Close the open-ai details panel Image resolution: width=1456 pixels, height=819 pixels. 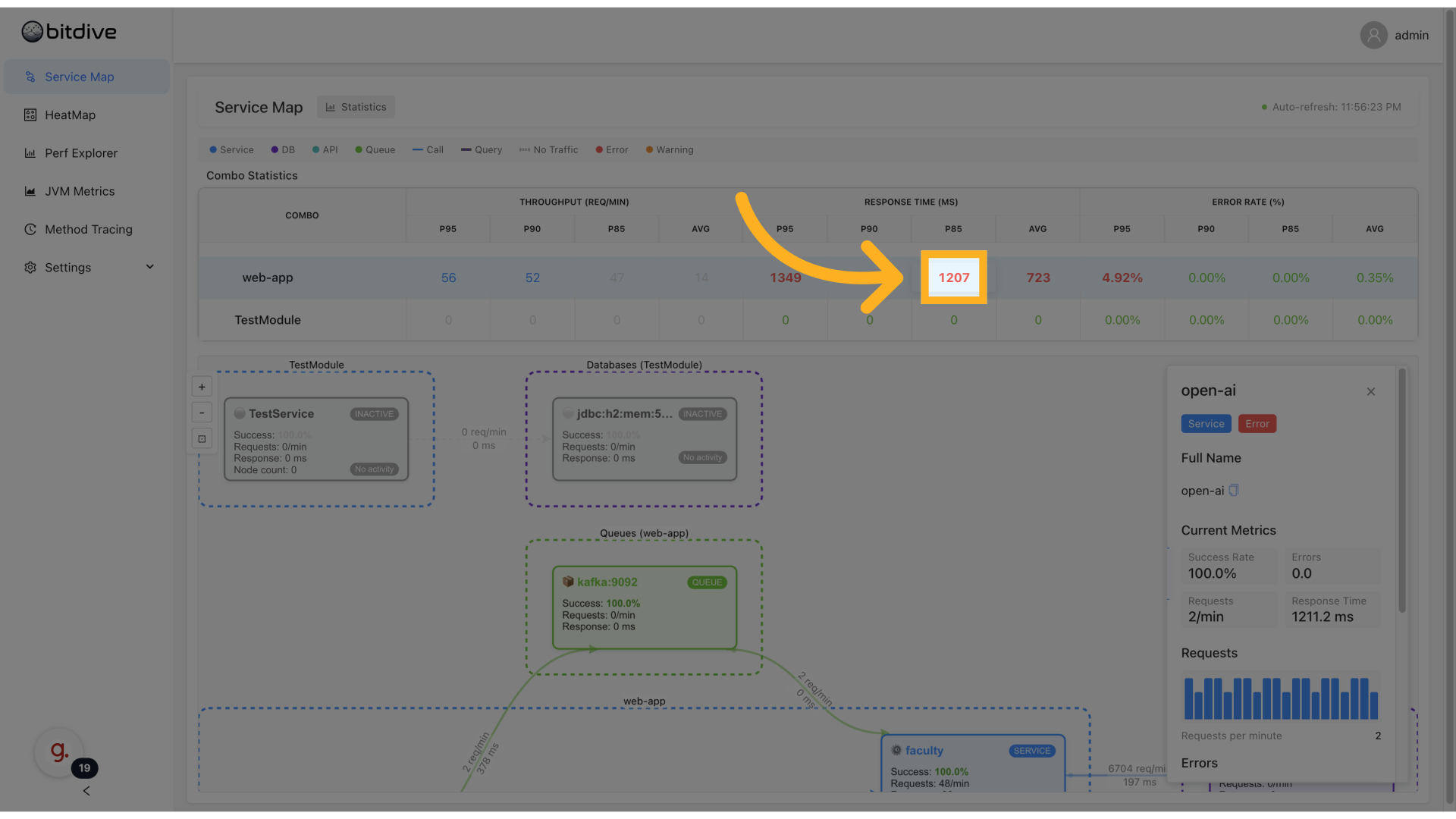tap(1371, 391)
